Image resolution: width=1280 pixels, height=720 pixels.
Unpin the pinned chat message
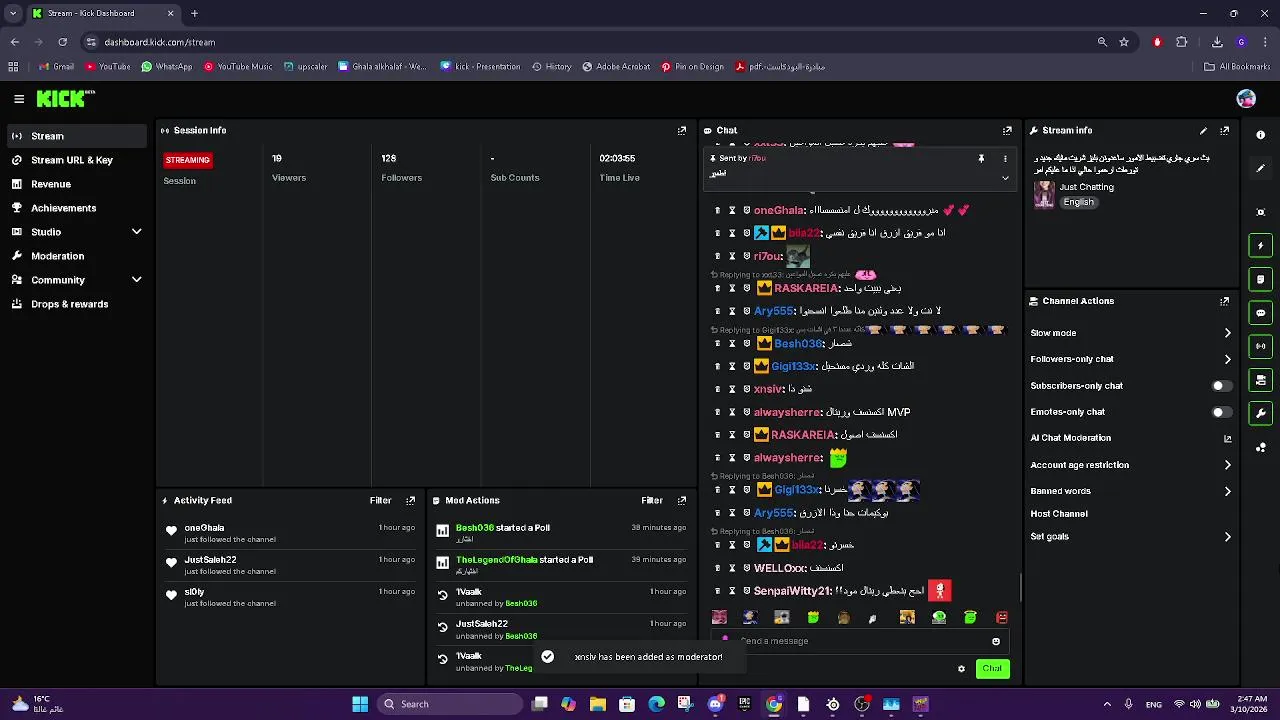click(x=981, y=158)
